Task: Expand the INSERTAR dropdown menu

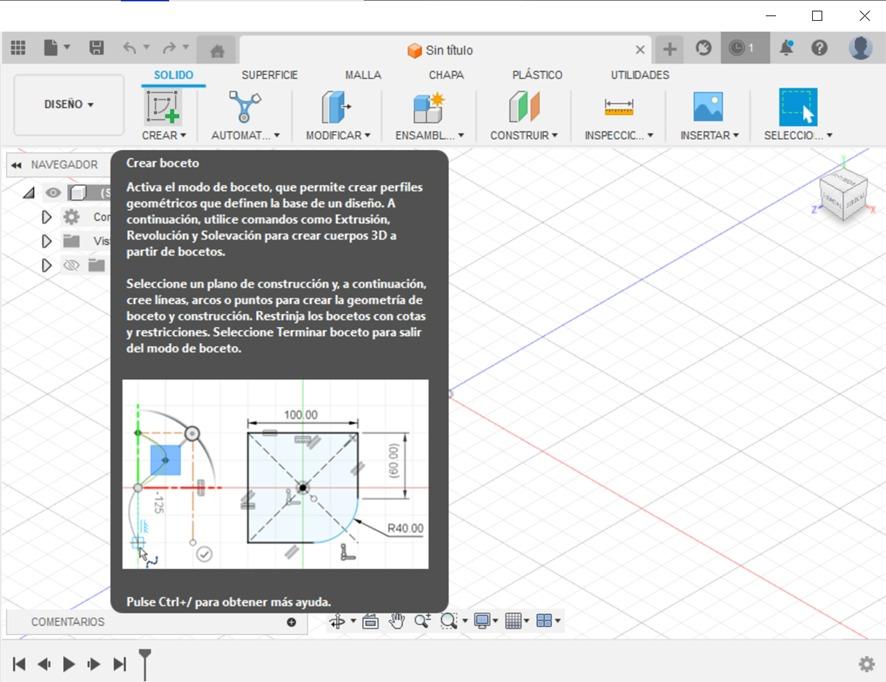Action: coord(709,136)
